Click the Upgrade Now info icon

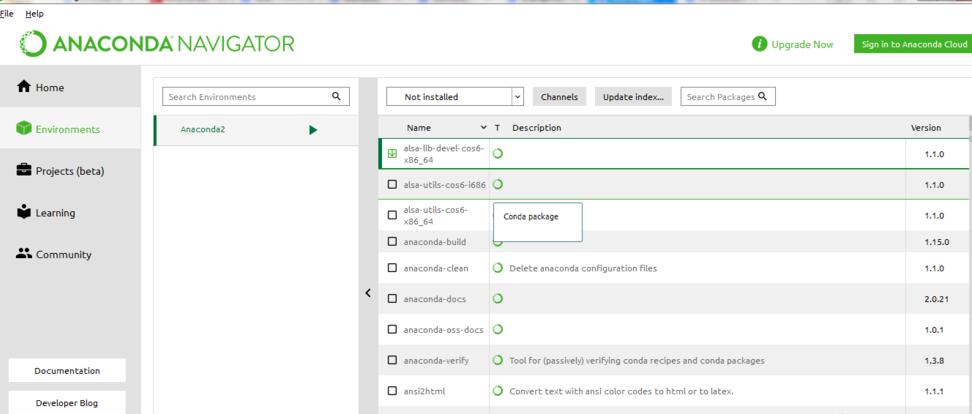[760, 44]
